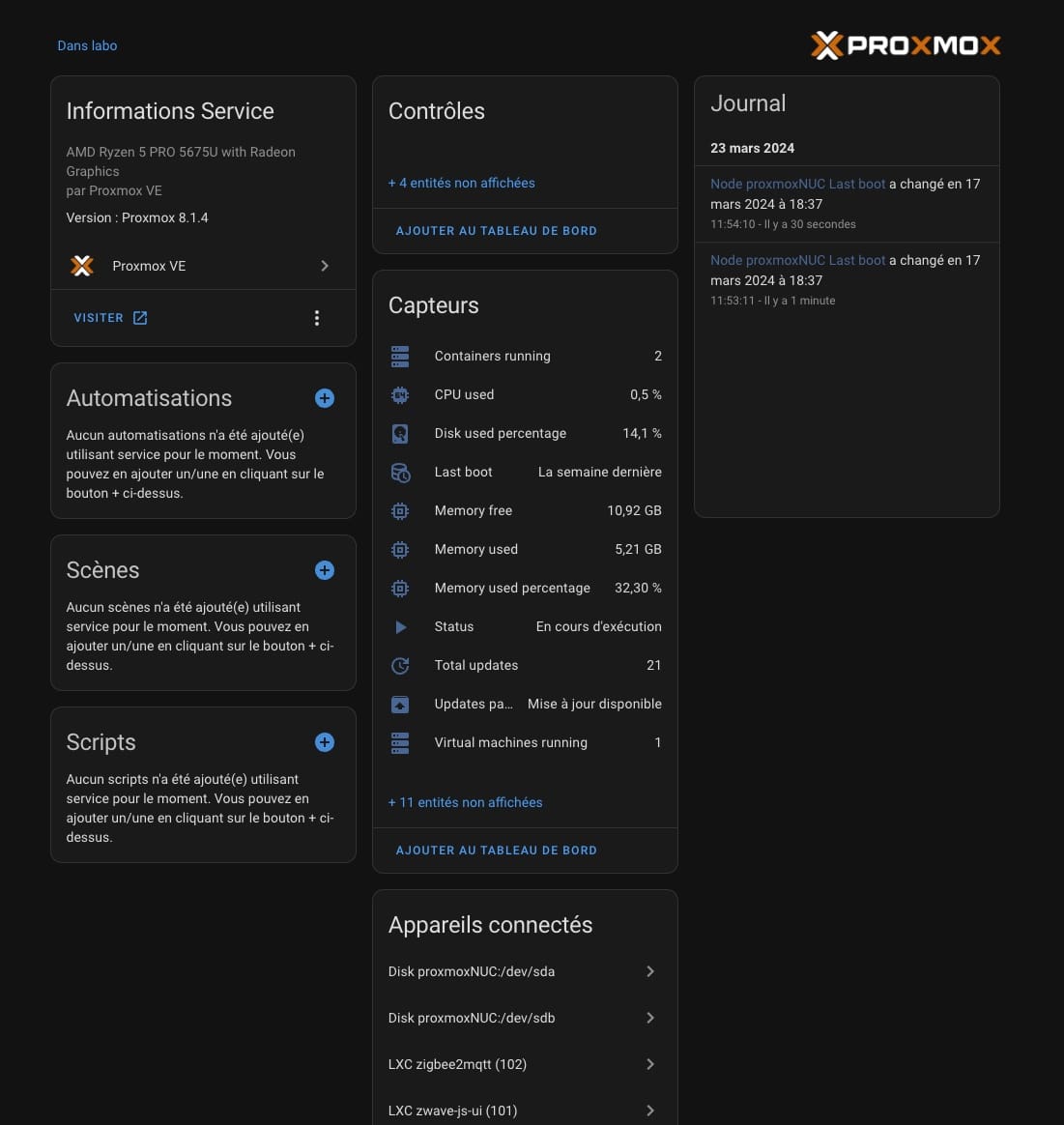Screen dimensions: 1064x1125
Task: Click the Memory used percentage icon
Action: pos(400,589)
